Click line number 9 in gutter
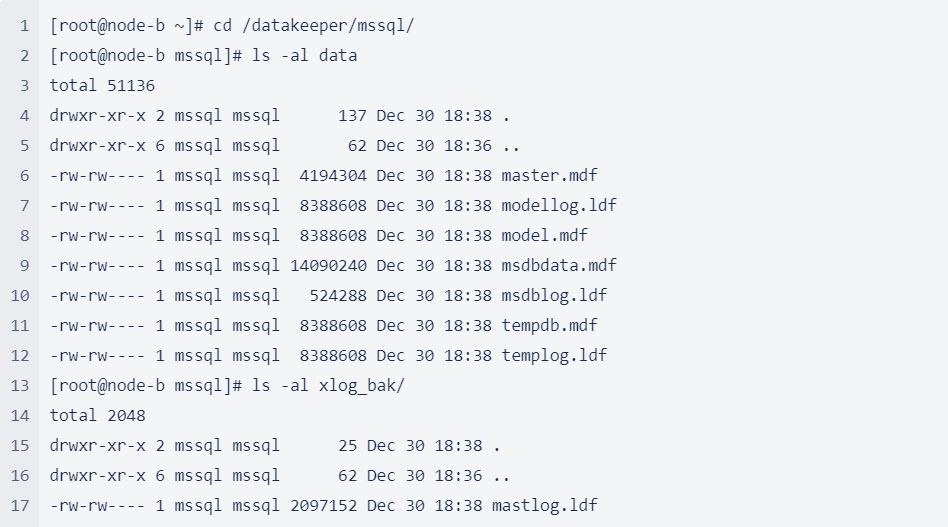Image resolution: width=948 pixels, height=527 pixels. [x=24, y=266]
